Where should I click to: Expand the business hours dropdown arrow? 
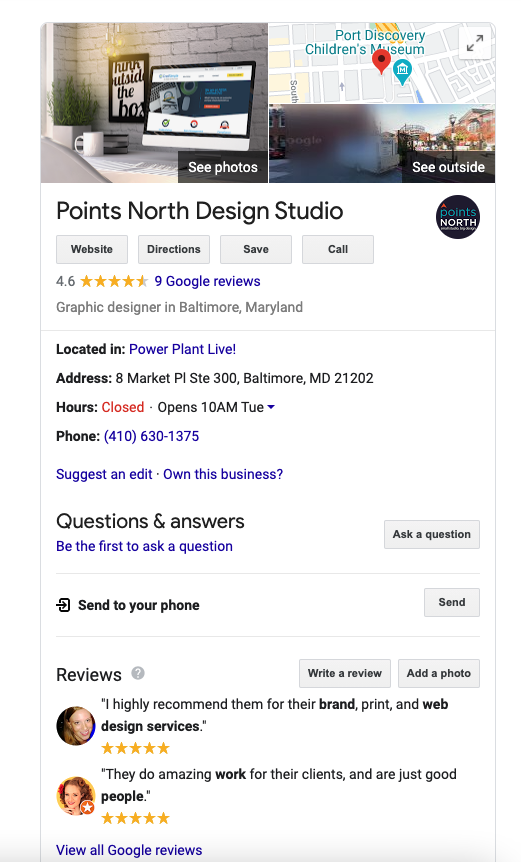[x=271, y=407]
